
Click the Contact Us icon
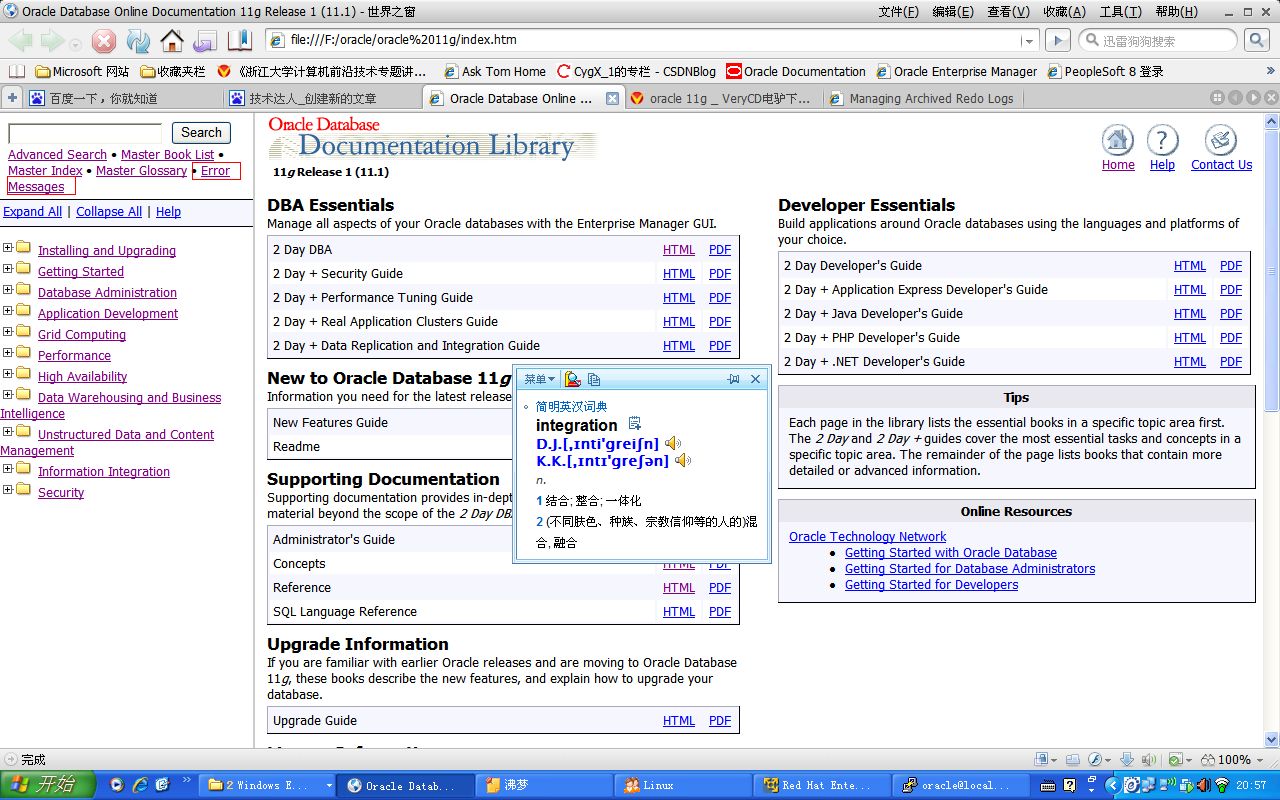click(x=1221, y=140)
